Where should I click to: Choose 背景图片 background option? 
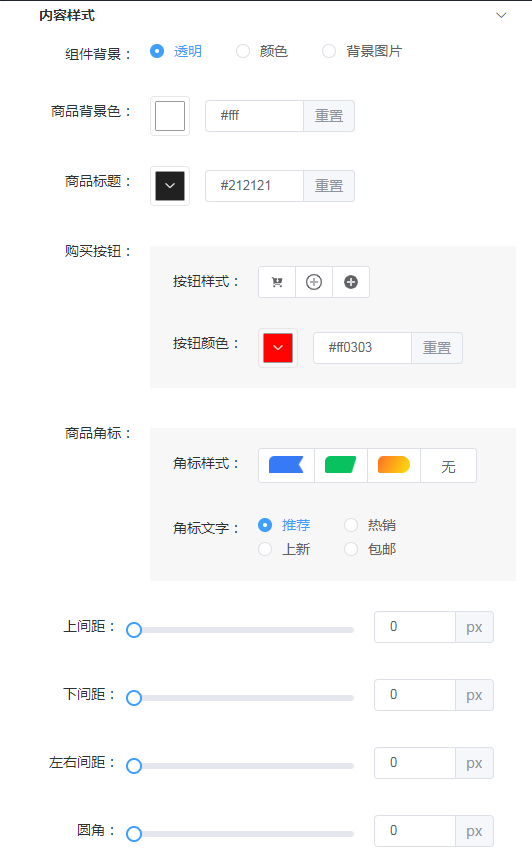point(362,51)
